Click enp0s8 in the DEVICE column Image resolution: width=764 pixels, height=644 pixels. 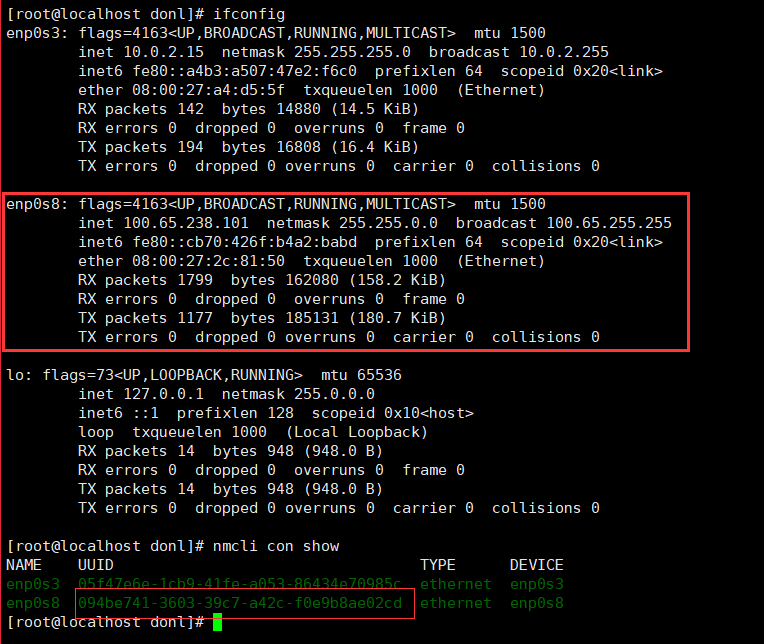coord(536,603)
